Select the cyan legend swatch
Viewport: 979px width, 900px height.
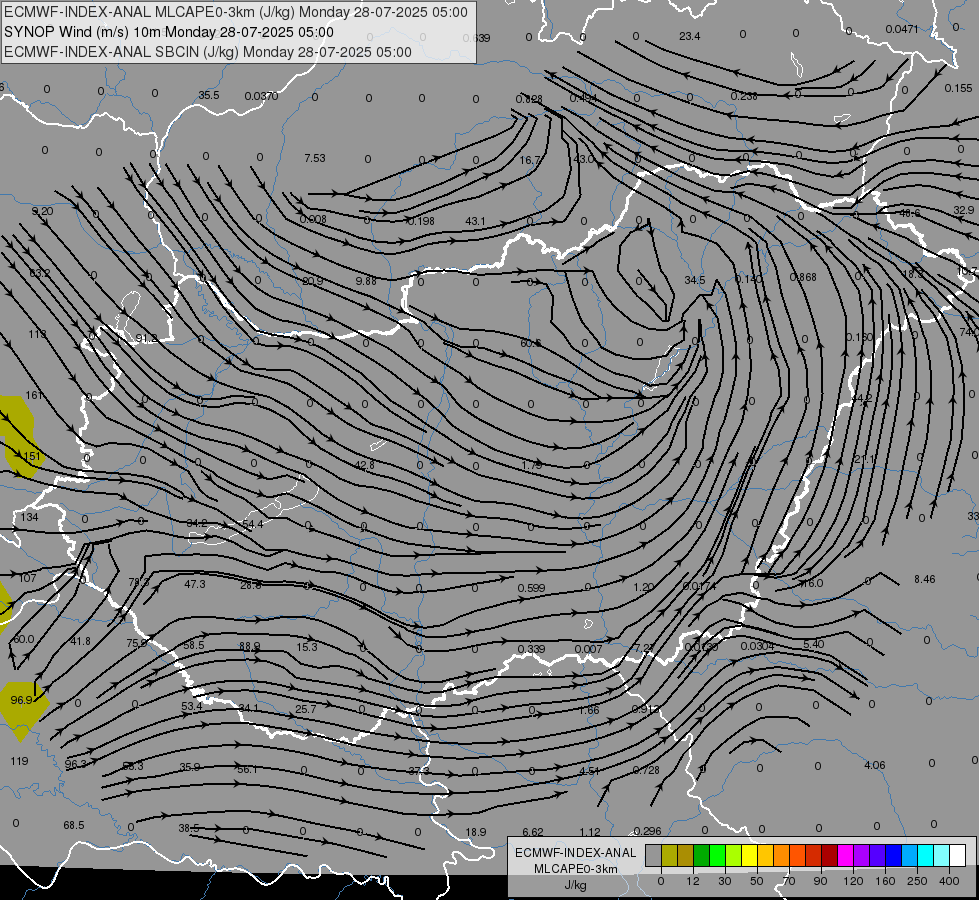926,856
